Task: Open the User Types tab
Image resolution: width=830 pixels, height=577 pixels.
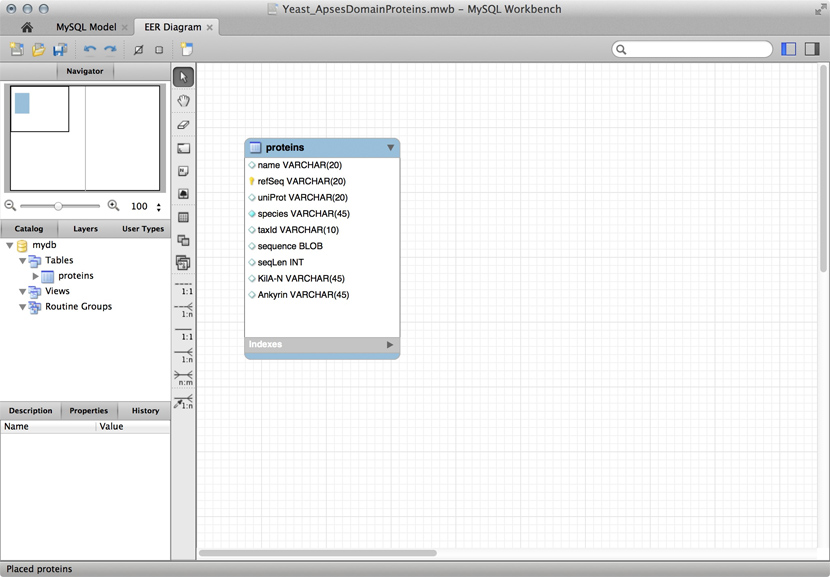Action: pos(143,229)
